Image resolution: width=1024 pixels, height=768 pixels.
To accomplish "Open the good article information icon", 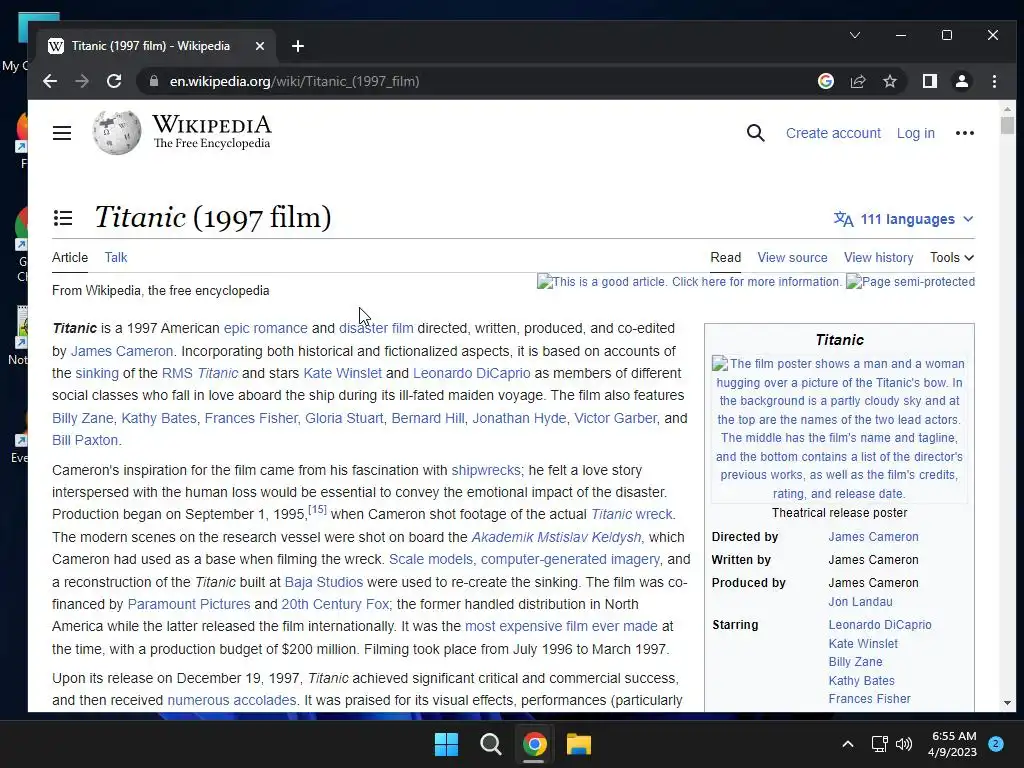I will pyautogui.click(x=689, y=281).
